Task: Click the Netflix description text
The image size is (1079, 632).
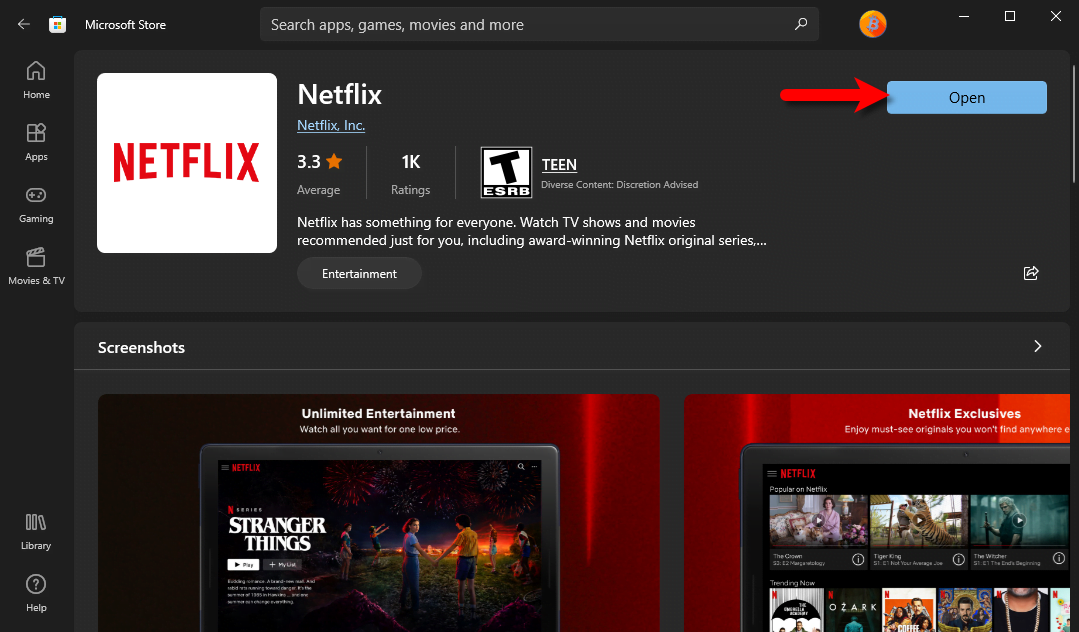Action: (531, 231)
